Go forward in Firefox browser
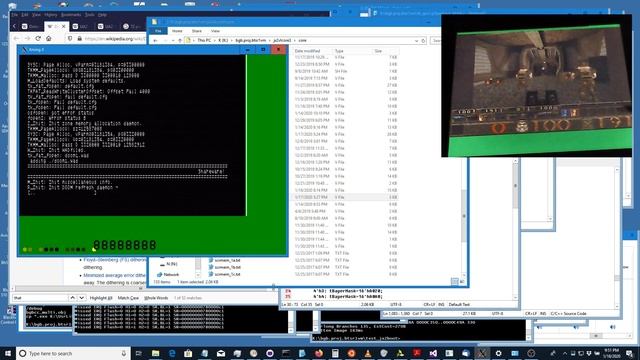640x360 pixels. tap(27, 38)
